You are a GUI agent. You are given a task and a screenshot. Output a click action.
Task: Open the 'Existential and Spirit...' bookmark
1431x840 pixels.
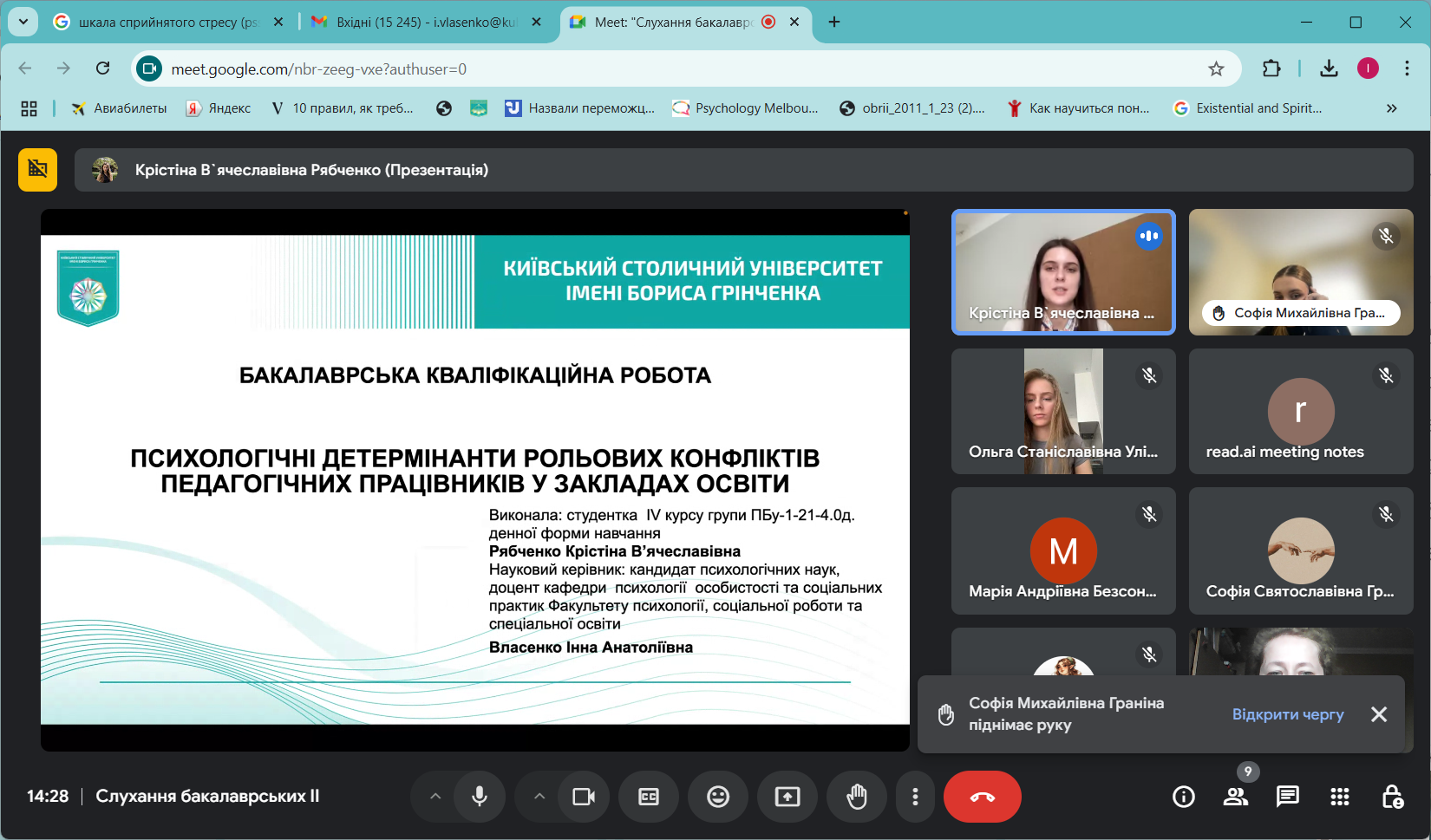[1248, 108]
